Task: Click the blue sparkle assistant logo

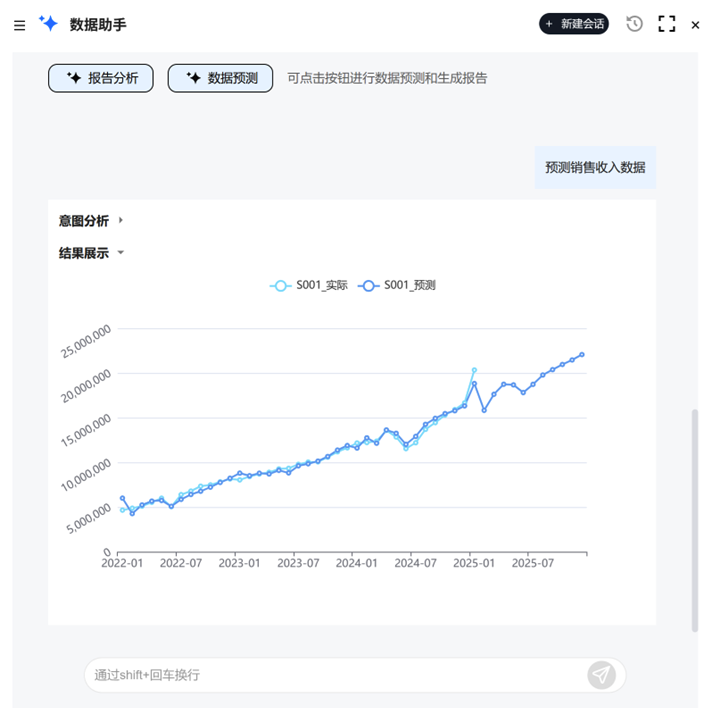Action: (48, 24)
